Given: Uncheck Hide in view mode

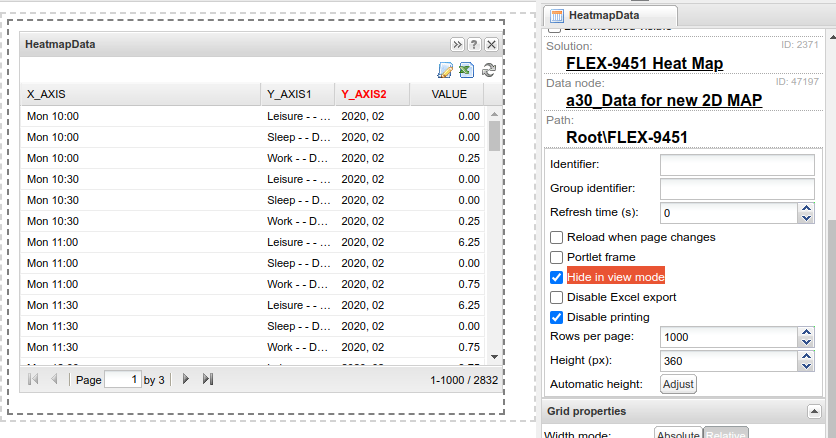Looking at the screenshot, I should coord(556,277).
